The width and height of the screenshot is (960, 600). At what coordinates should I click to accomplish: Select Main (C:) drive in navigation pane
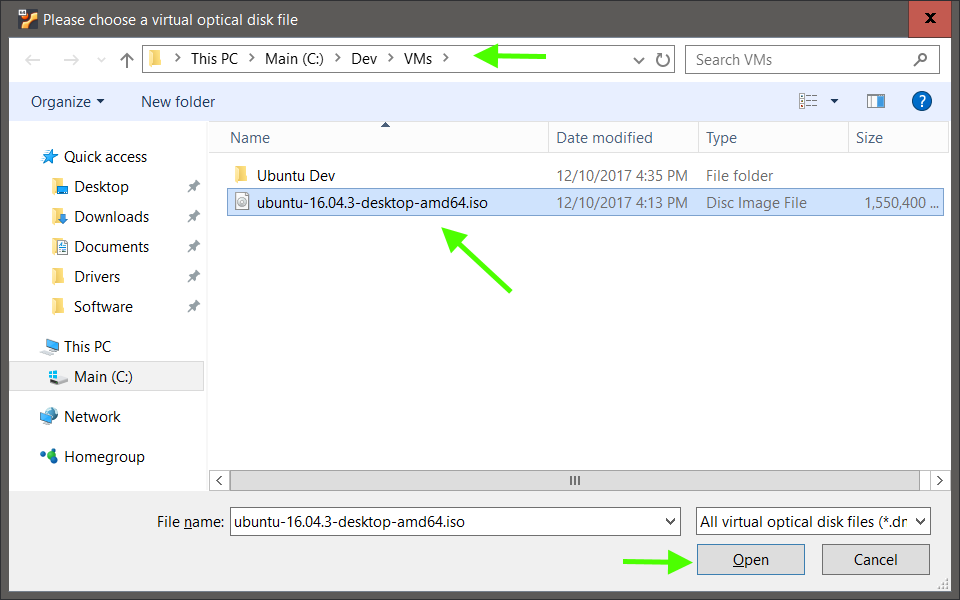click(x=107, y=377)
